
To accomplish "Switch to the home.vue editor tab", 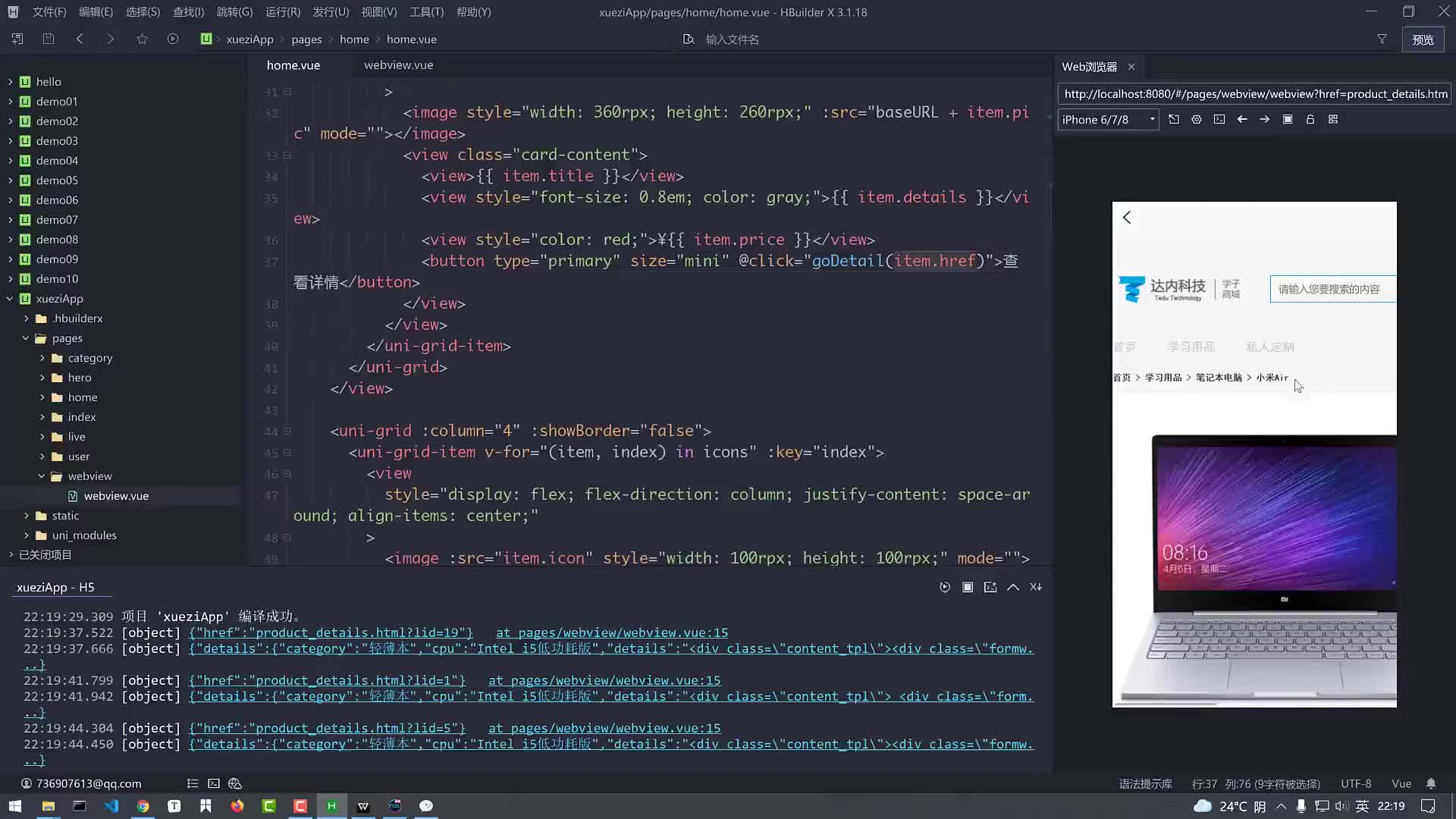I will point(293,65).
